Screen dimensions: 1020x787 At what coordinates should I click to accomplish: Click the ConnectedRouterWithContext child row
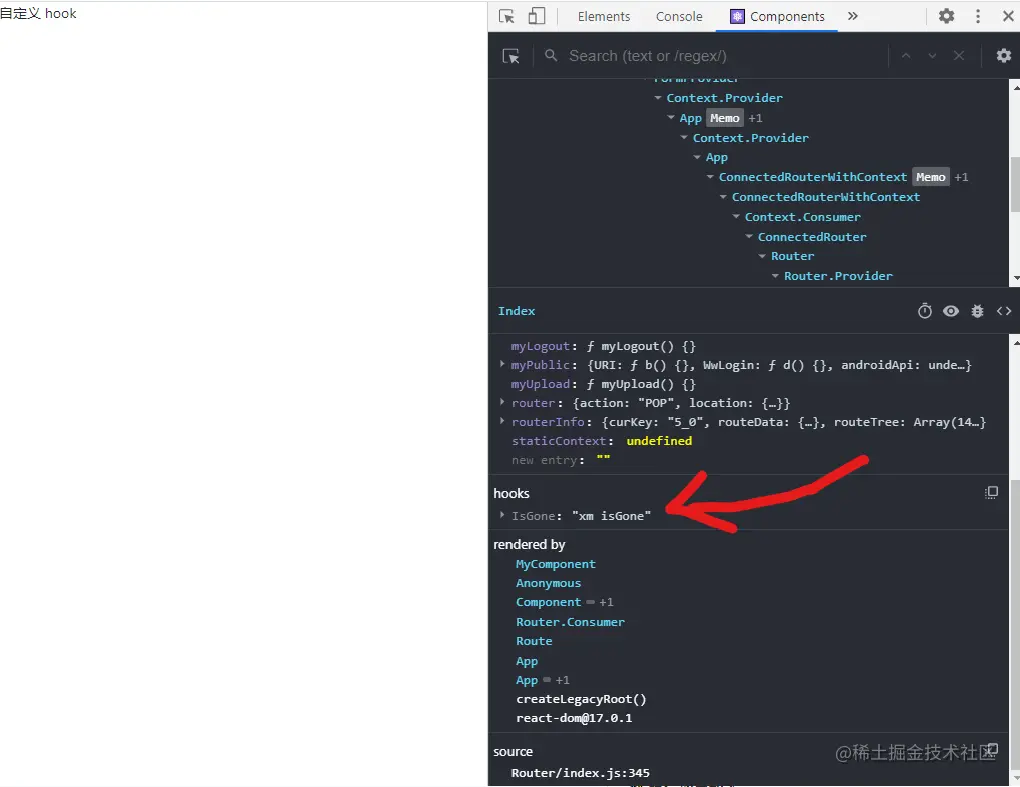[x=825, y=197]
